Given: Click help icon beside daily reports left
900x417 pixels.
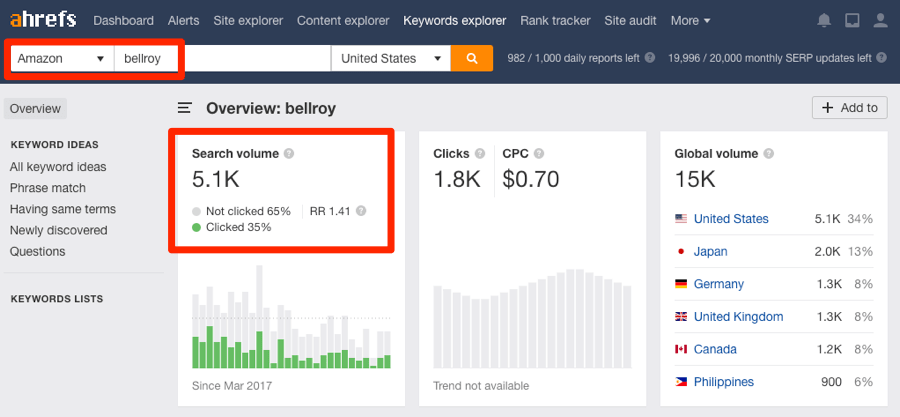Looking at the screenshot, I should click(x=650, y=58).
